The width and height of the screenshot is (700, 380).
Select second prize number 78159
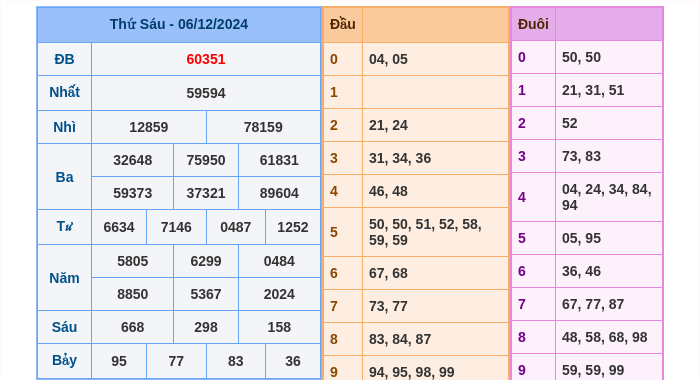pos(263,127)
